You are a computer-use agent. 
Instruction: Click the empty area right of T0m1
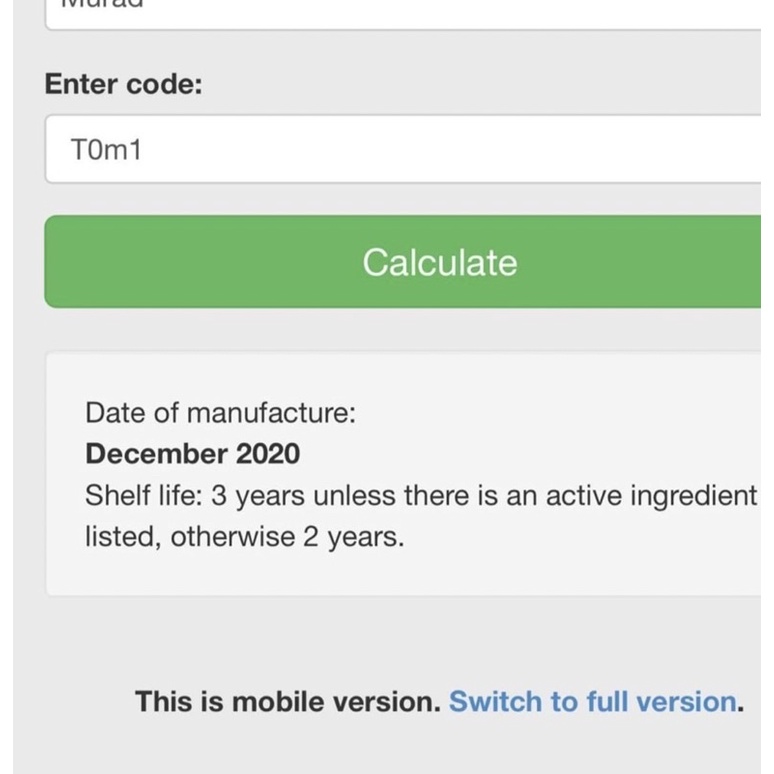[x=450, y=150]
